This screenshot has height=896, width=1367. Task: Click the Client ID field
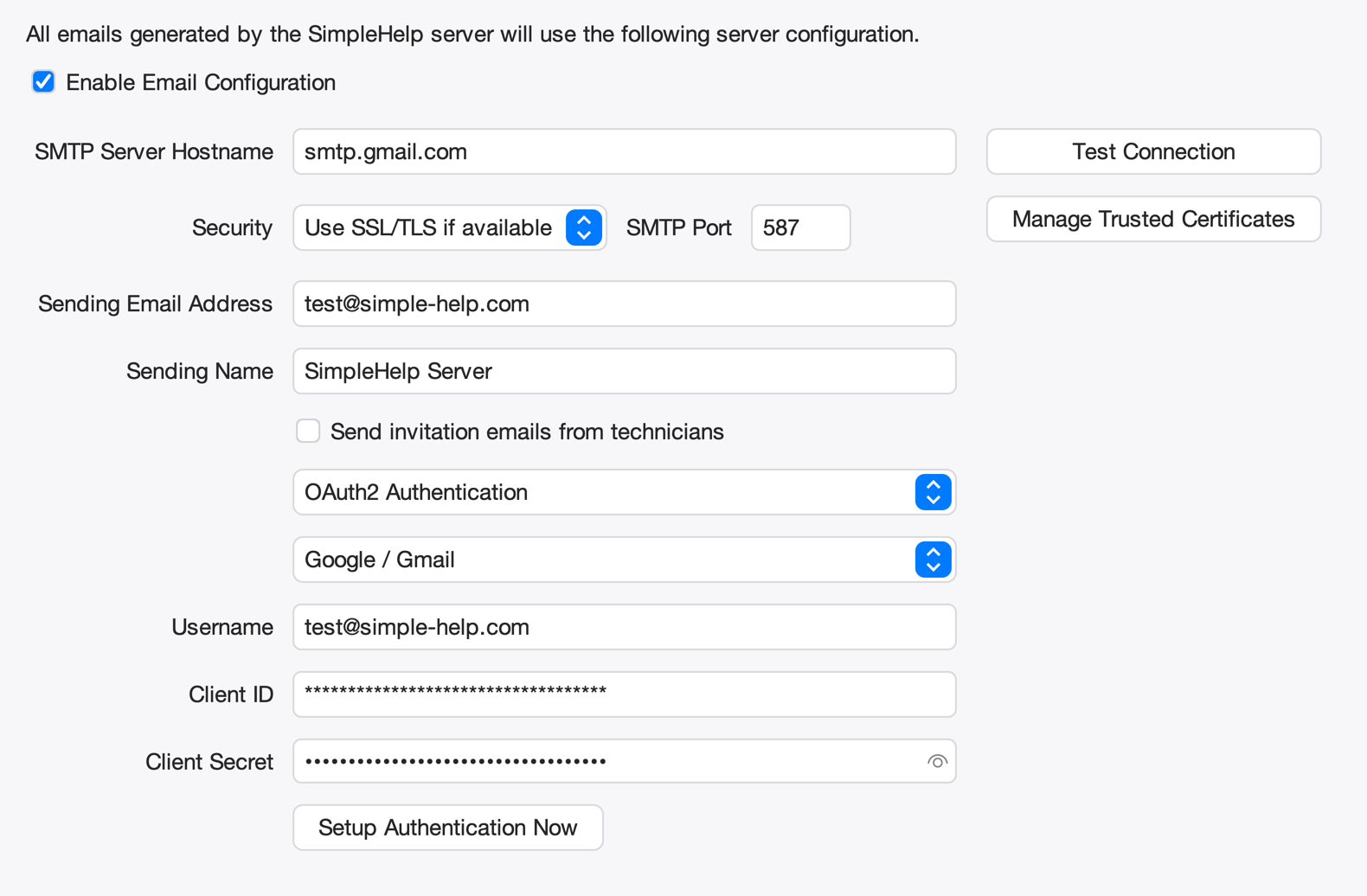coord(625,694)
